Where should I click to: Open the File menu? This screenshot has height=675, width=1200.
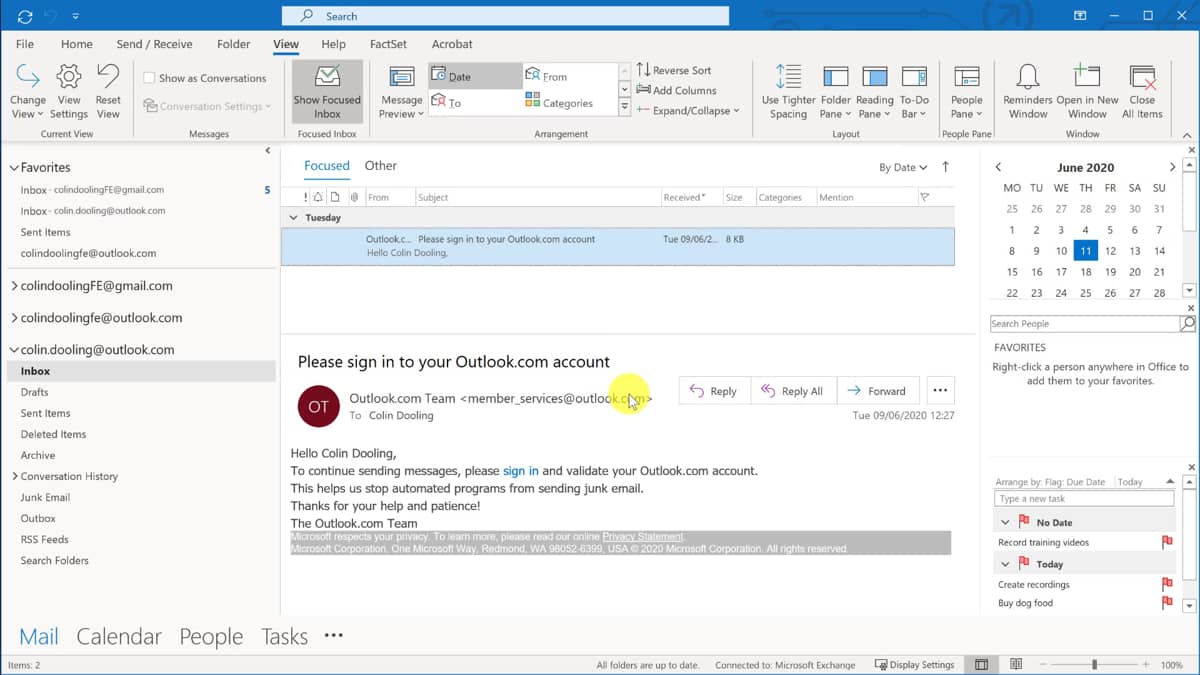click(x=25, y=44)
